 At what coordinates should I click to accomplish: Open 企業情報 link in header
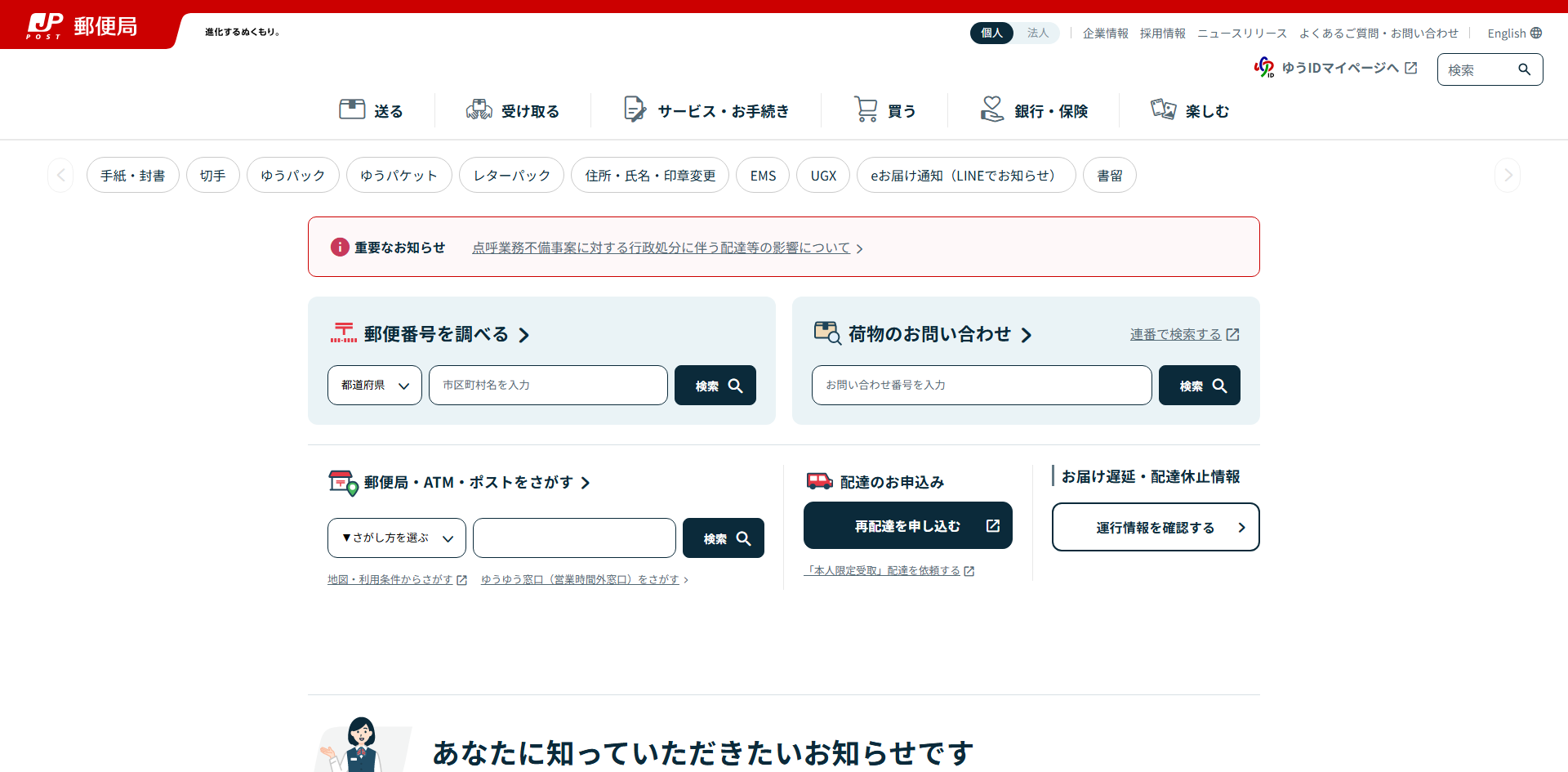tap(1106, 33)
